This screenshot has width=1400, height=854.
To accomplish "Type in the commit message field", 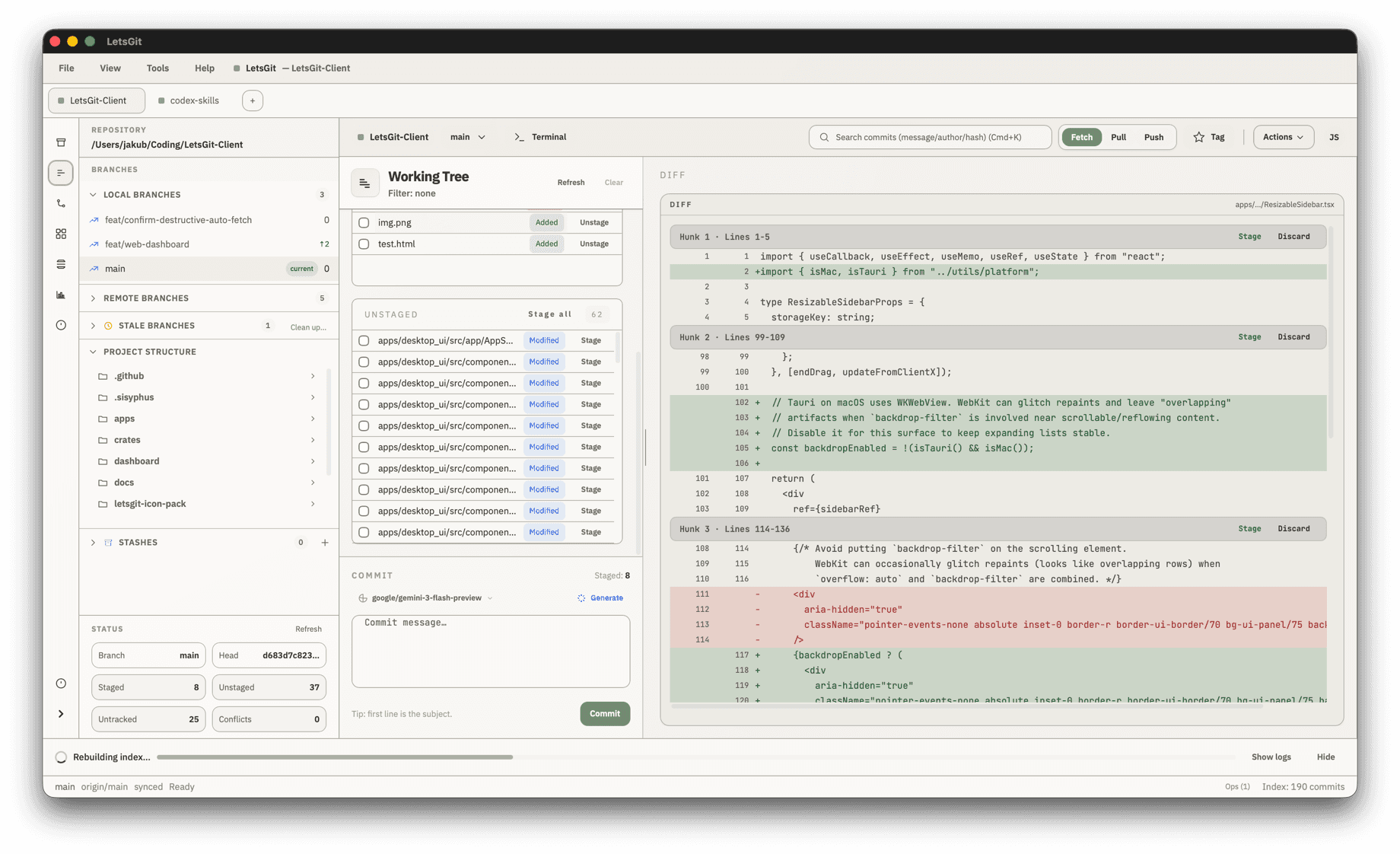I will click(x=491, y=651).
